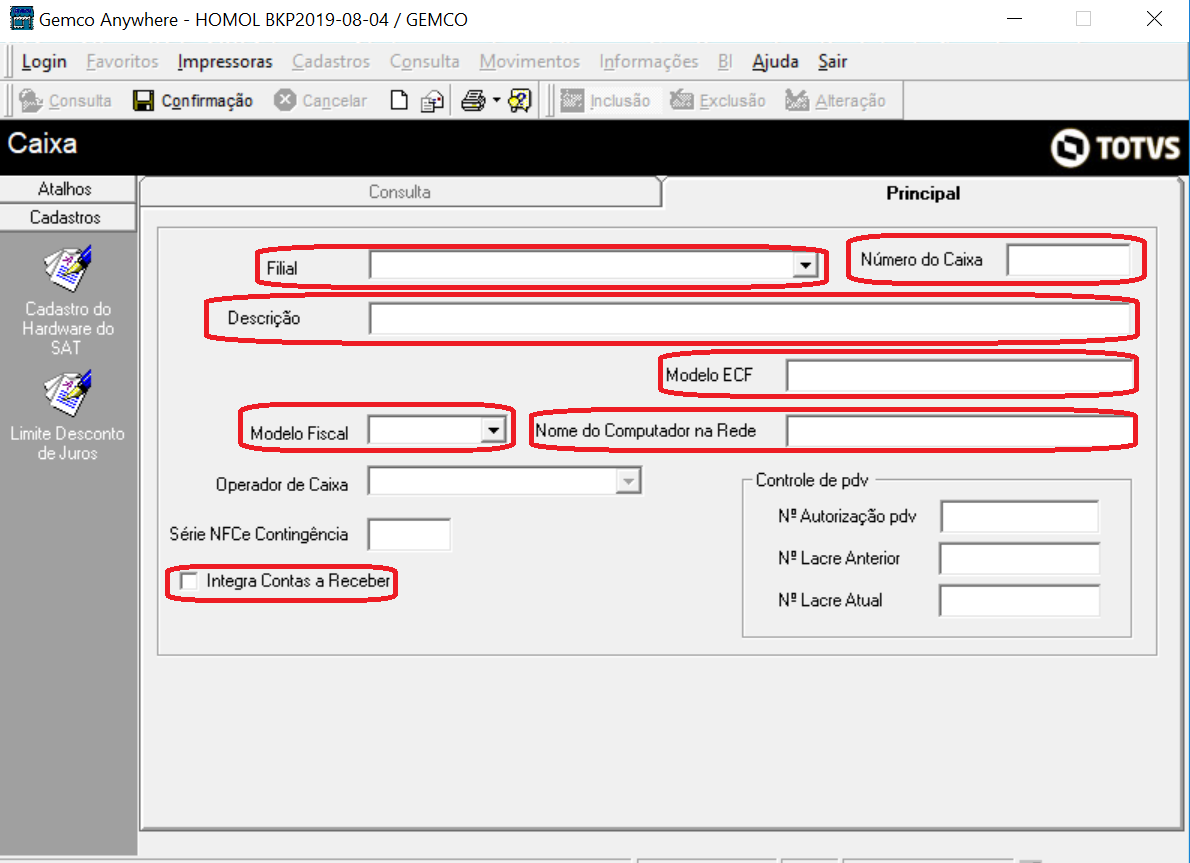Click the Exclusão toolbar icon

[x=682, y=99]
